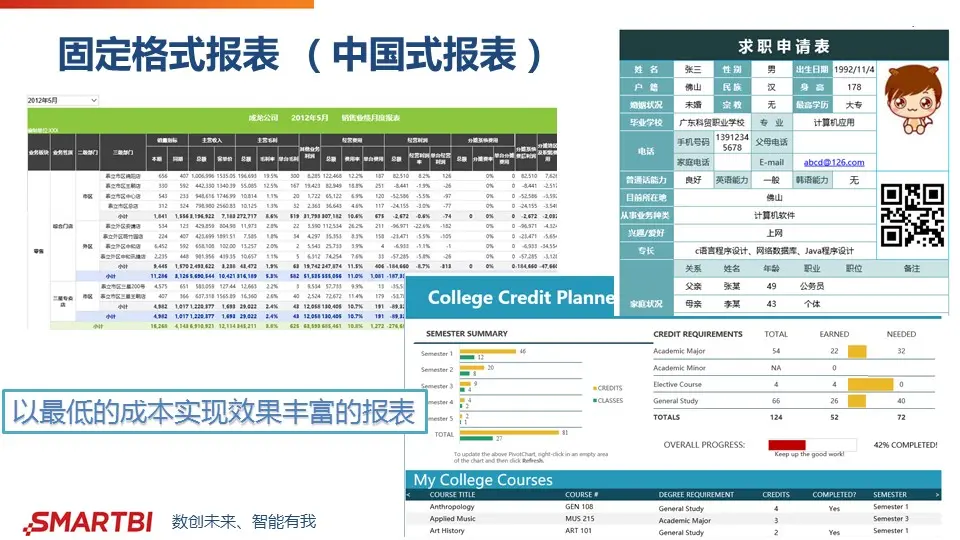This screenshot has width=960, height=540.
Task: Click the SMARTBI logo
Action: pos(87,522)
